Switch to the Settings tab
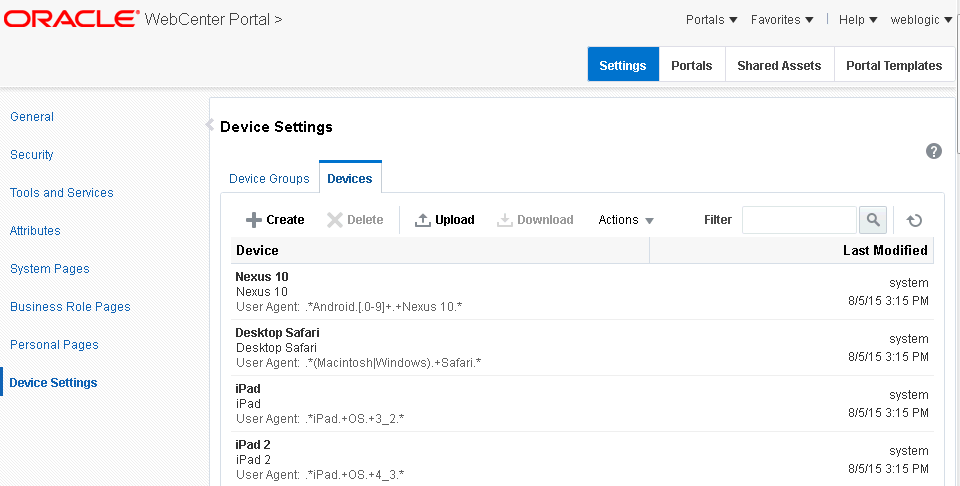960x486 pixels. [x=623, y=64]
